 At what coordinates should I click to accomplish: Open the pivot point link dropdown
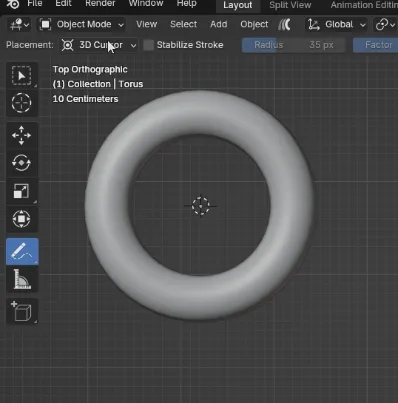385,24
